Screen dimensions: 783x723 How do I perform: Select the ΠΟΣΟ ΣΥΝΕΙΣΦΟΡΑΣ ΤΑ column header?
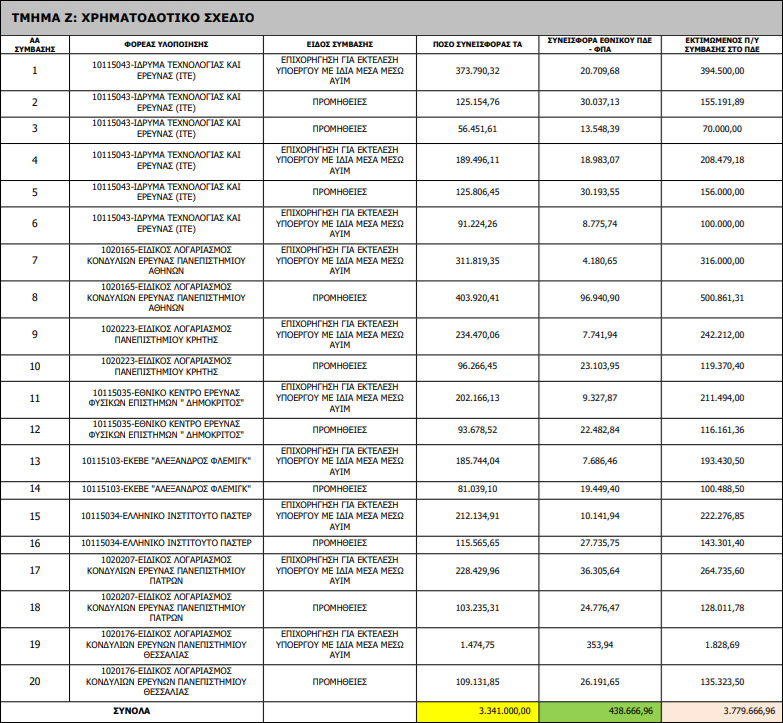(477, 45)
